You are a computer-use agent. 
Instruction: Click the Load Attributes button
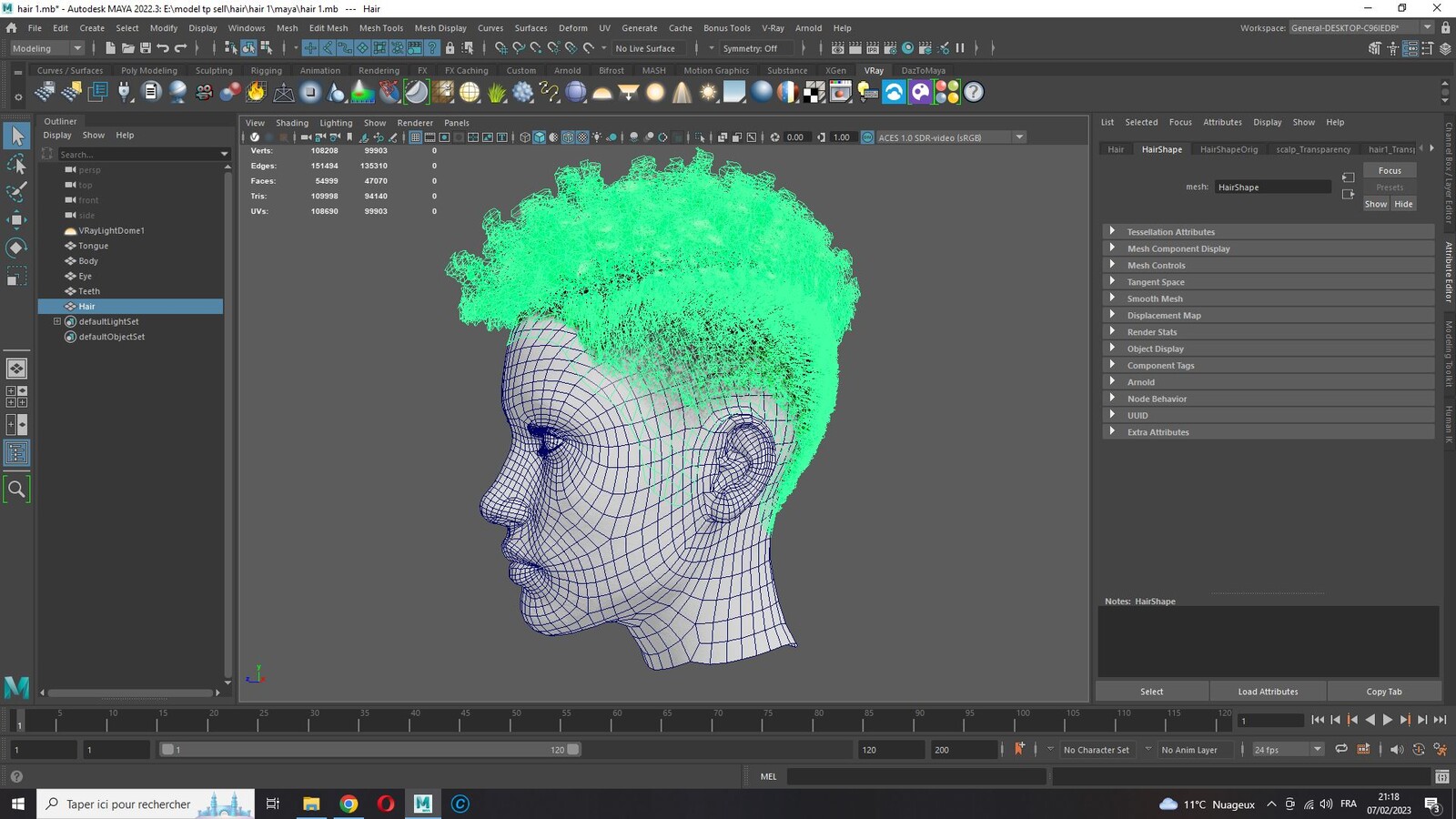tap(1268, 692)
